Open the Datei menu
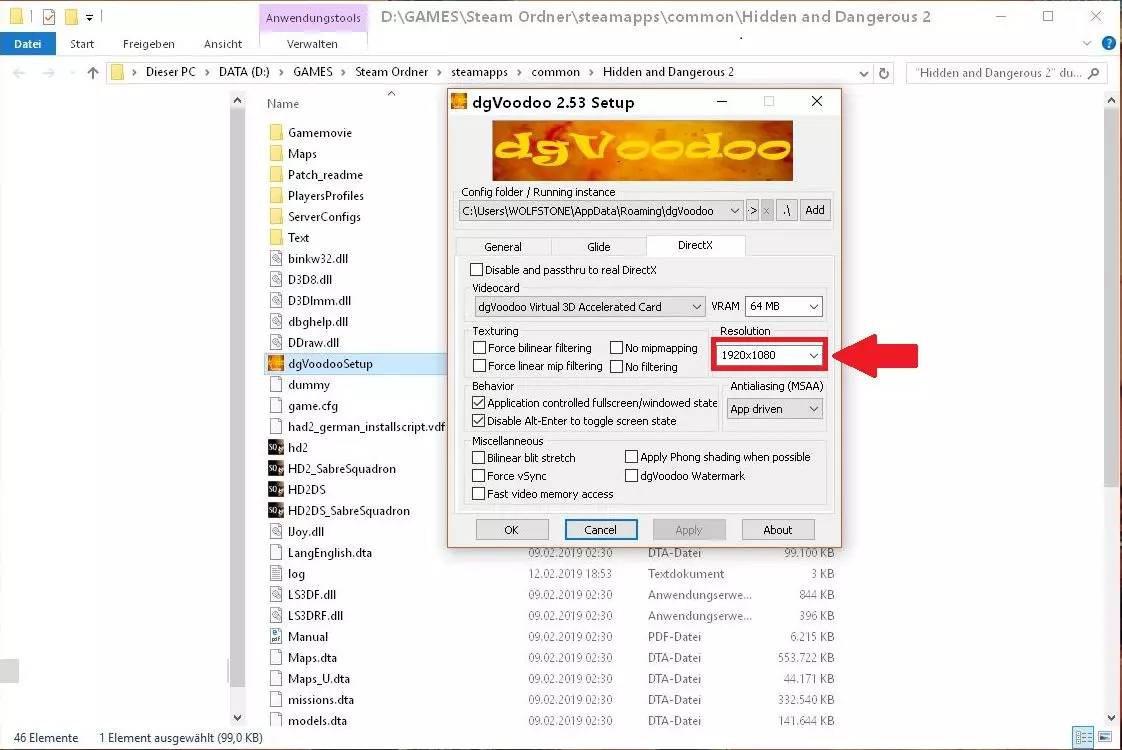 pos(27,44)
